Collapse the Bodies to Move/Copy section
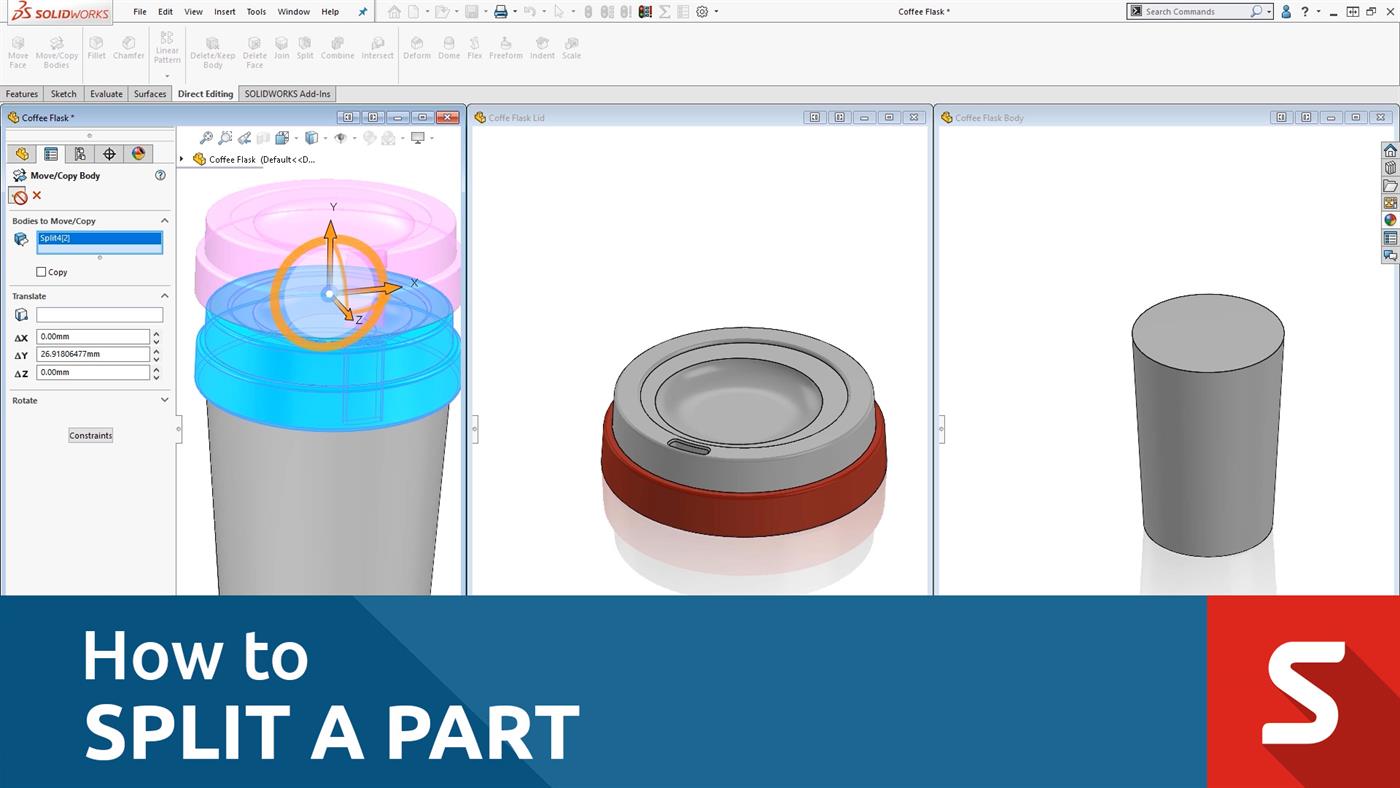 165,221
